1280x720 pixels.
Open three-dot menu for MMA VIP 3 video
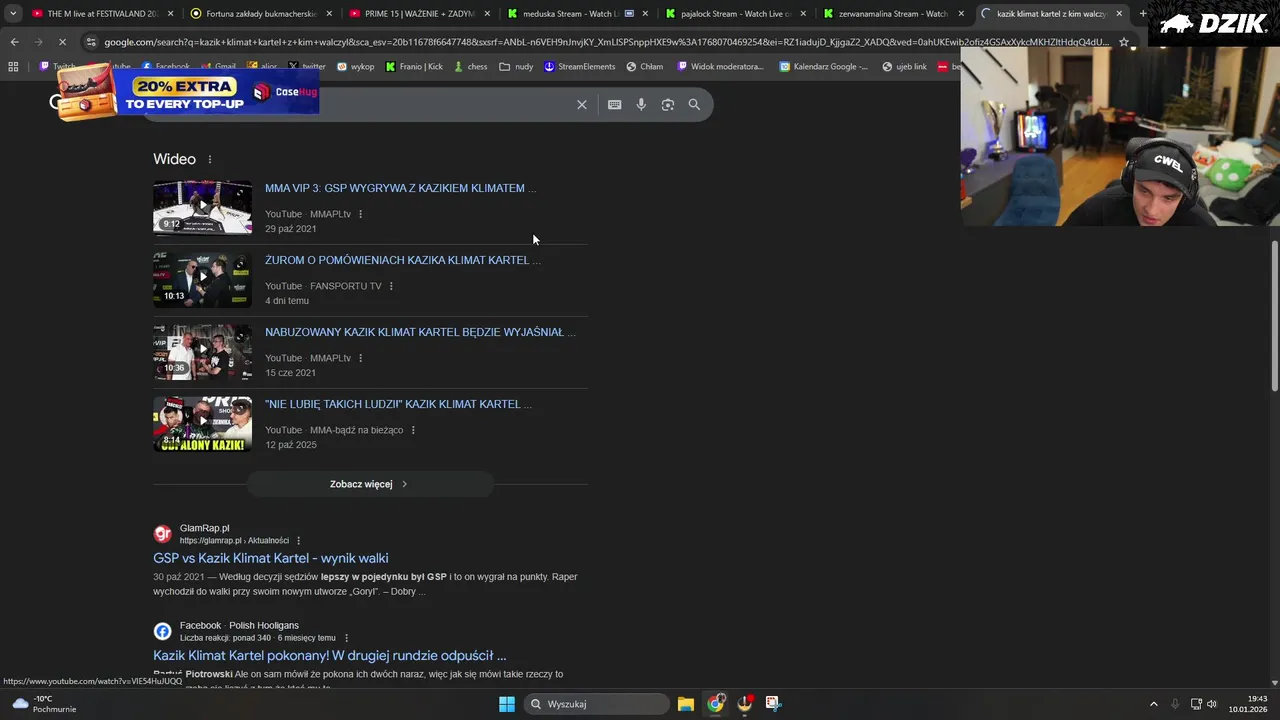click(361, 214)
